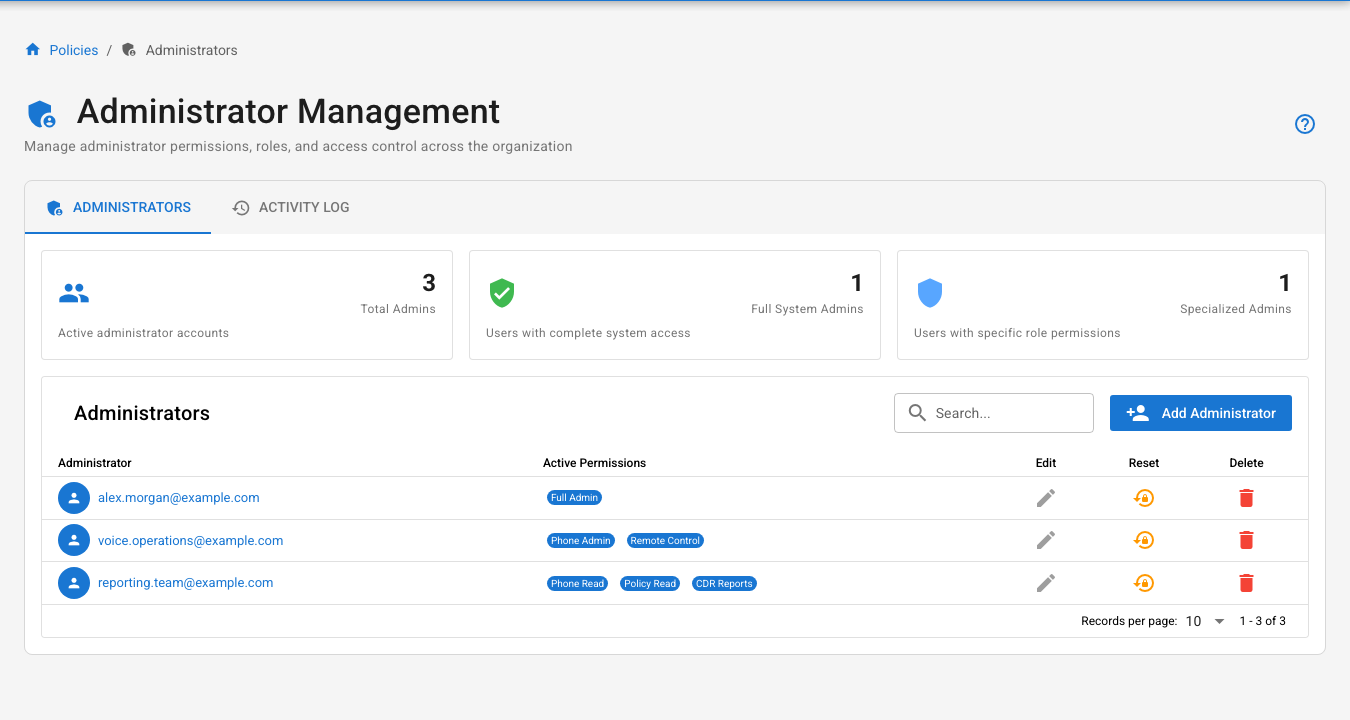The image size is (1350, 720).
Task: Switch to the Activity Log tab
Action: tap(291, 207)
